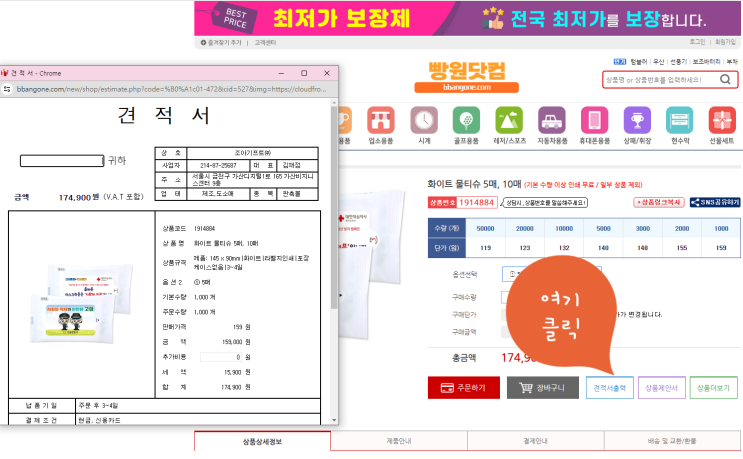Viewport: 743px width, 459px height.
Task: Switch to the 제품안내 tab
Action: pyautogui.click(x=399, y=441)
